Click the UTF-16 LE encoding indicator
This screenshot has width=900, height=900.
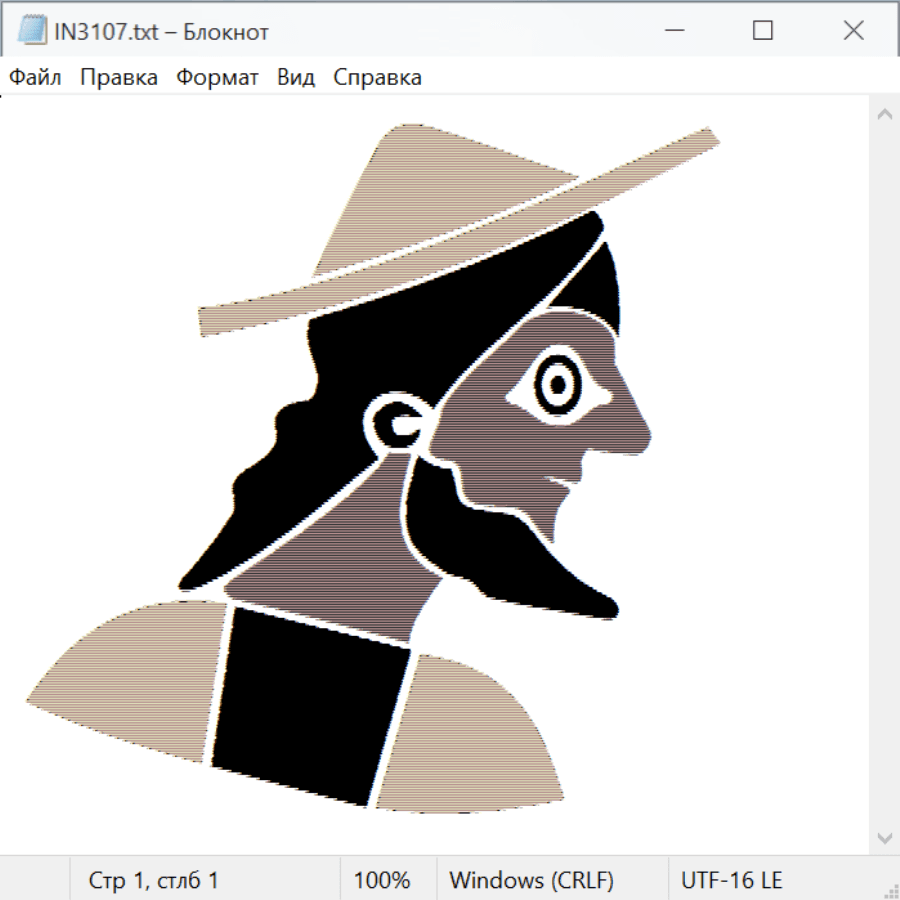coord(731,880)
